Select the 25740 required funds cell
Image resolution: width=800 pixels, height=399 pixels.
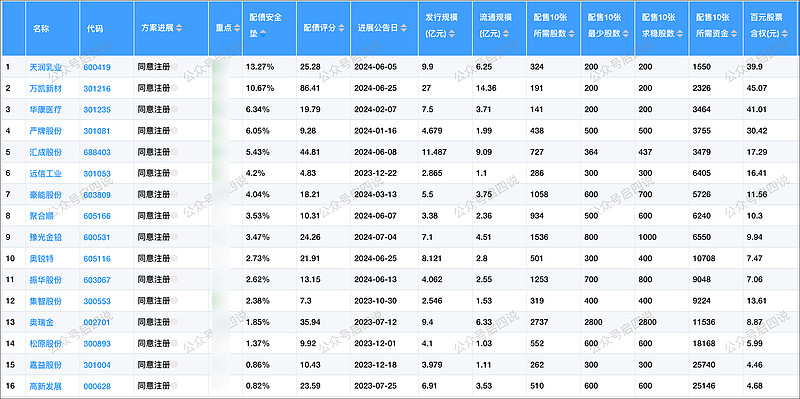tap(716, 365)
